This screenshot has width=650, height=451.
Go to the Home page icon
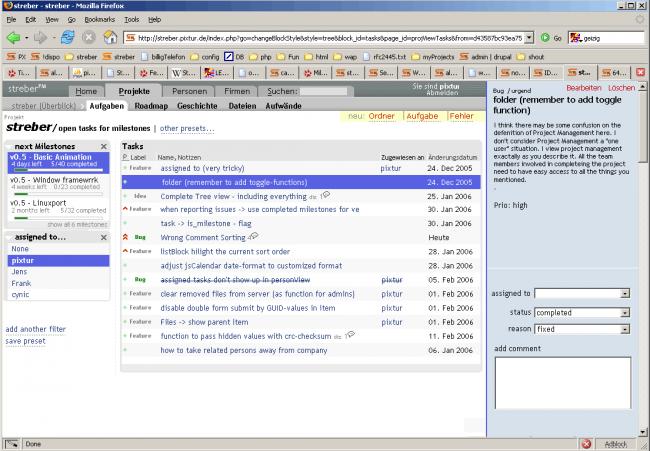pos(110,38)
